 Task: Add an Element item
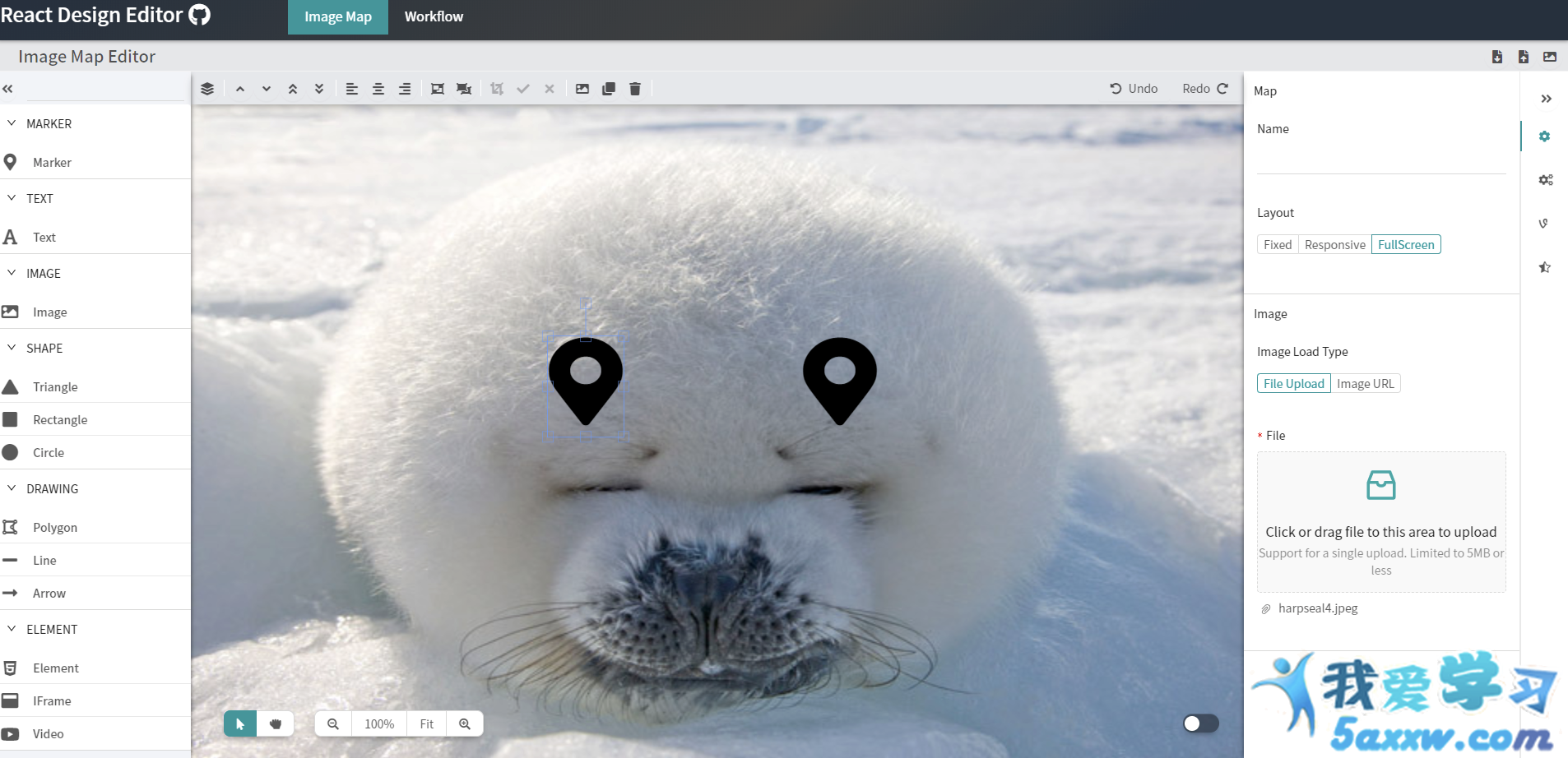(95, 668)
